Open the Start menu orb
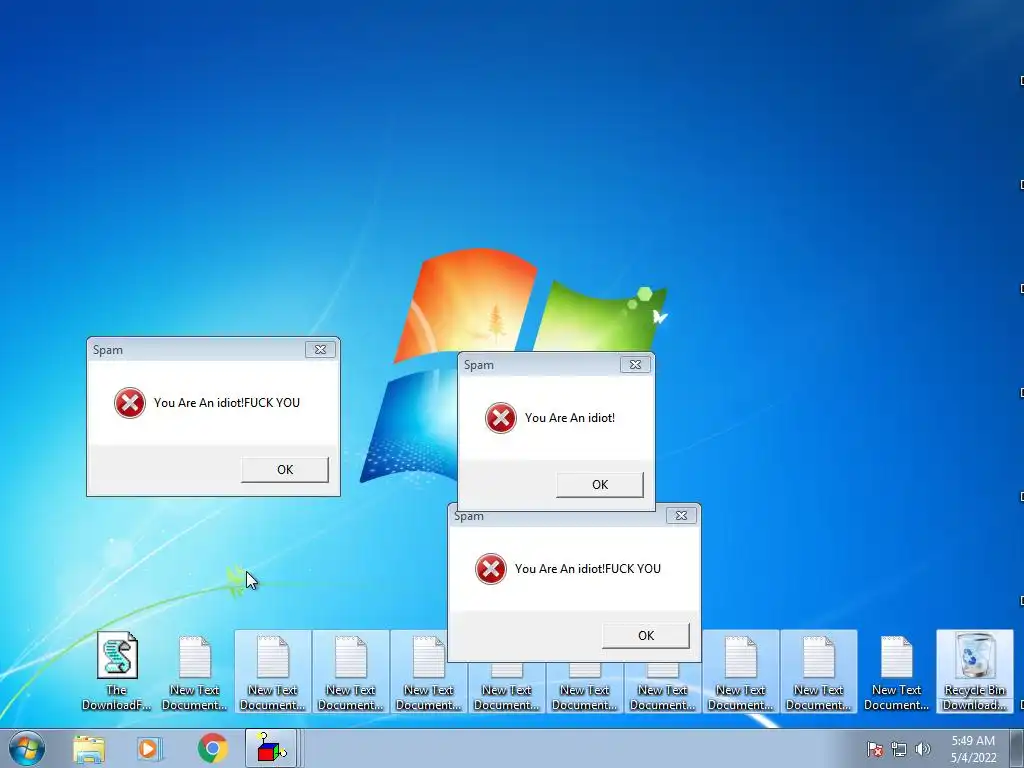Screen dimensions: 1024x768 coord(27,748)
